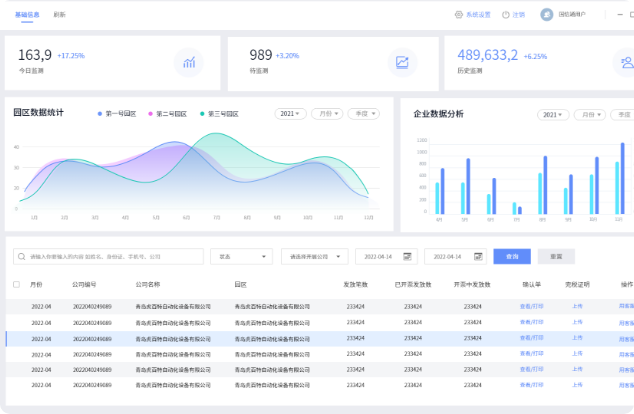Click the 第二号园区 pink legend color dot
634x414 pixels.
pos(150,114)
